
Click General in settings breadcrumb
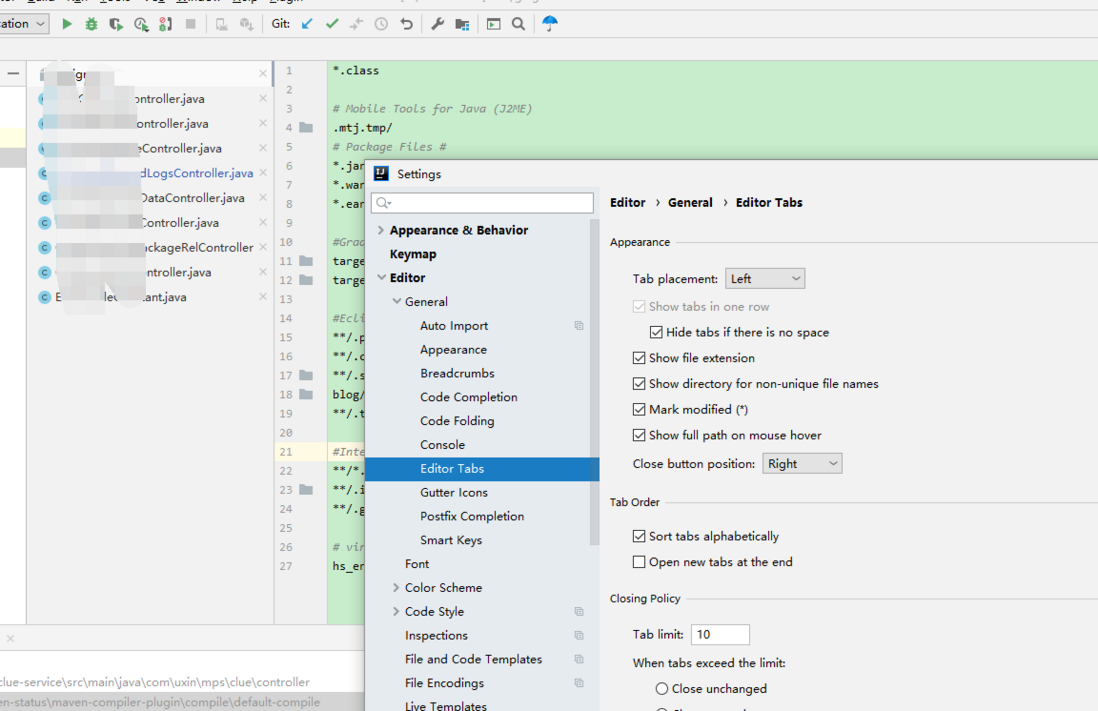[690, 202]
